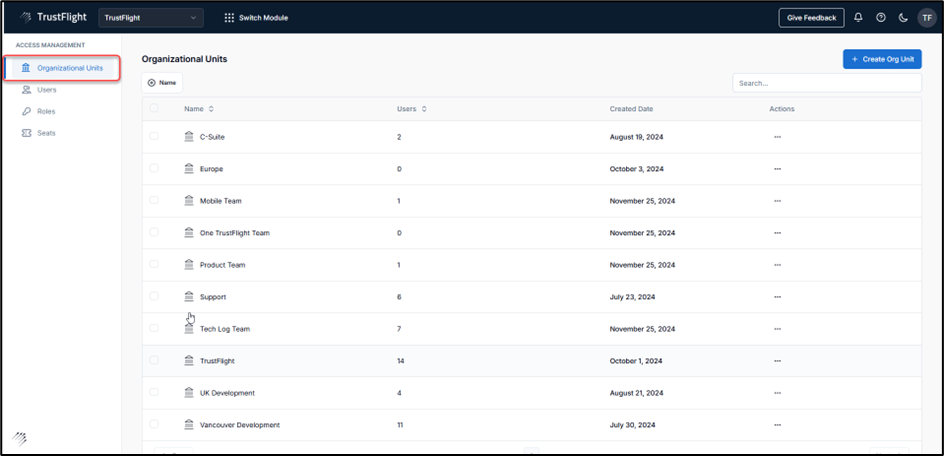Viewport: 944px width, 456px height.
Task: Click the building icon next to Europe
Action: (x=189, y=169)
